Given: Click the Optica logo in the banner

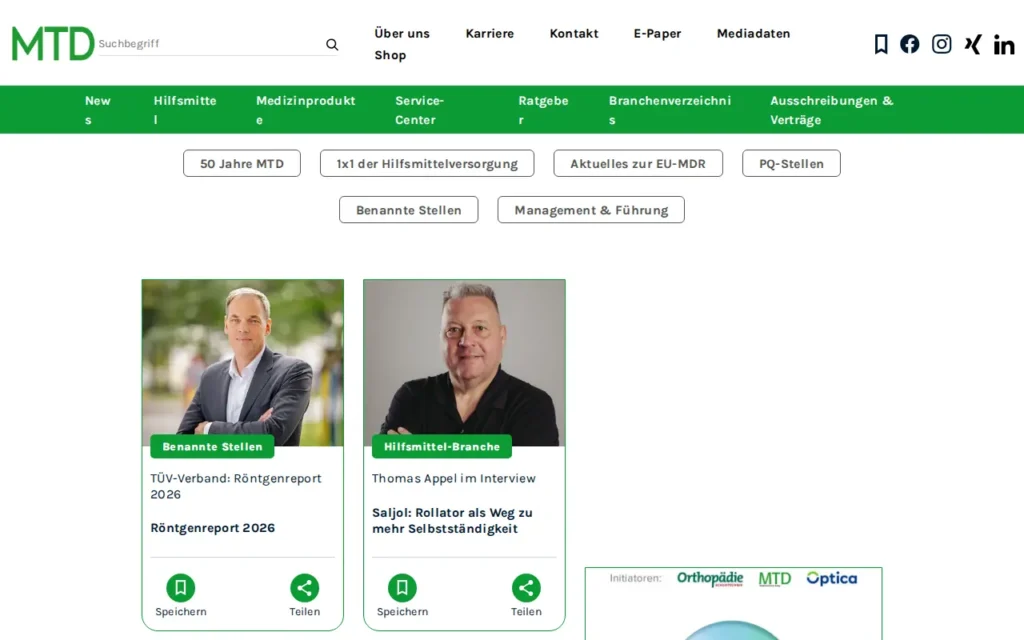Looking at the screenshot, I should tap(831, 579).
